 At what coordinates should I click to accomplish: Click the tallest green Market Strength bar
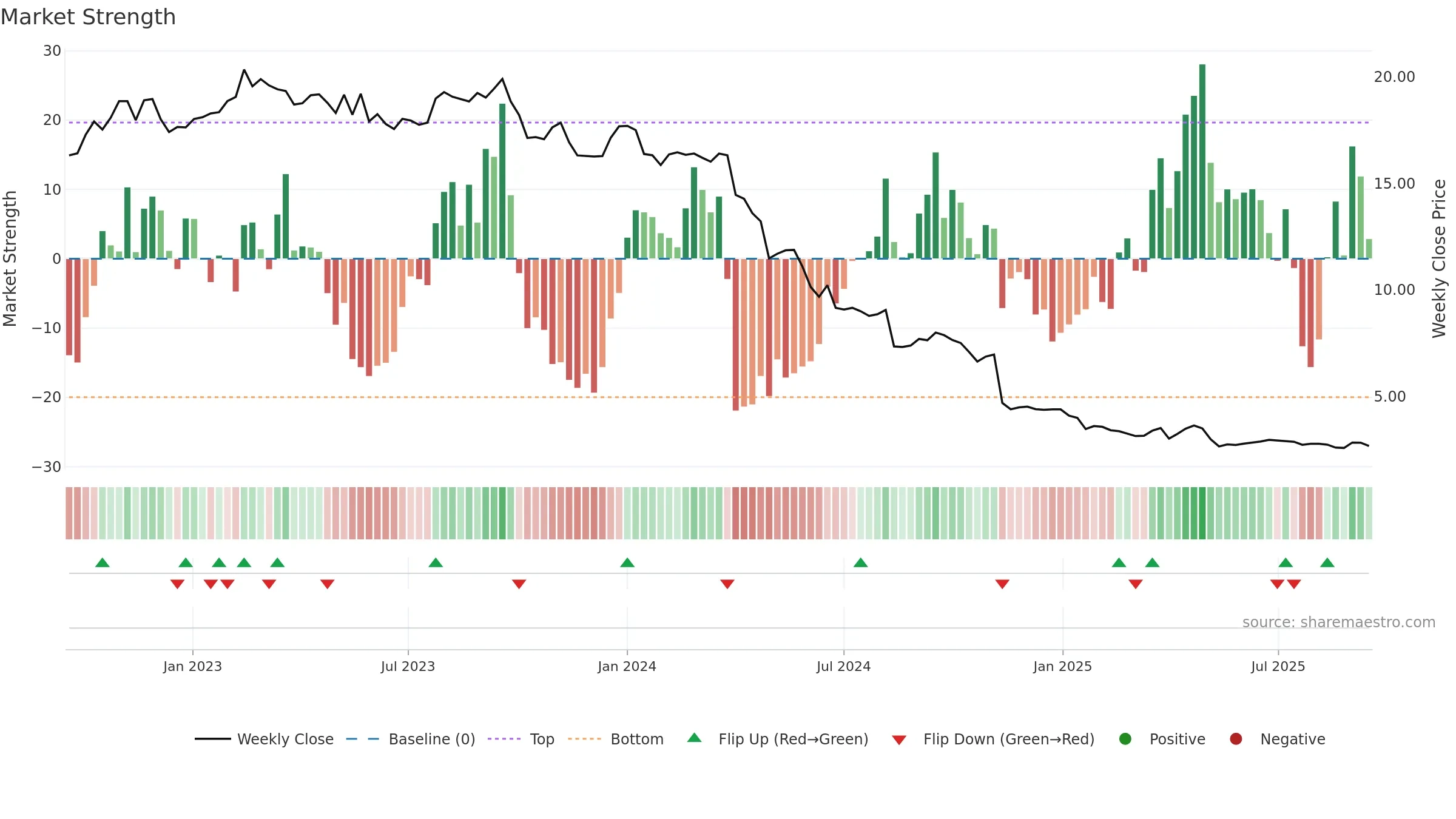(1202, 161)
